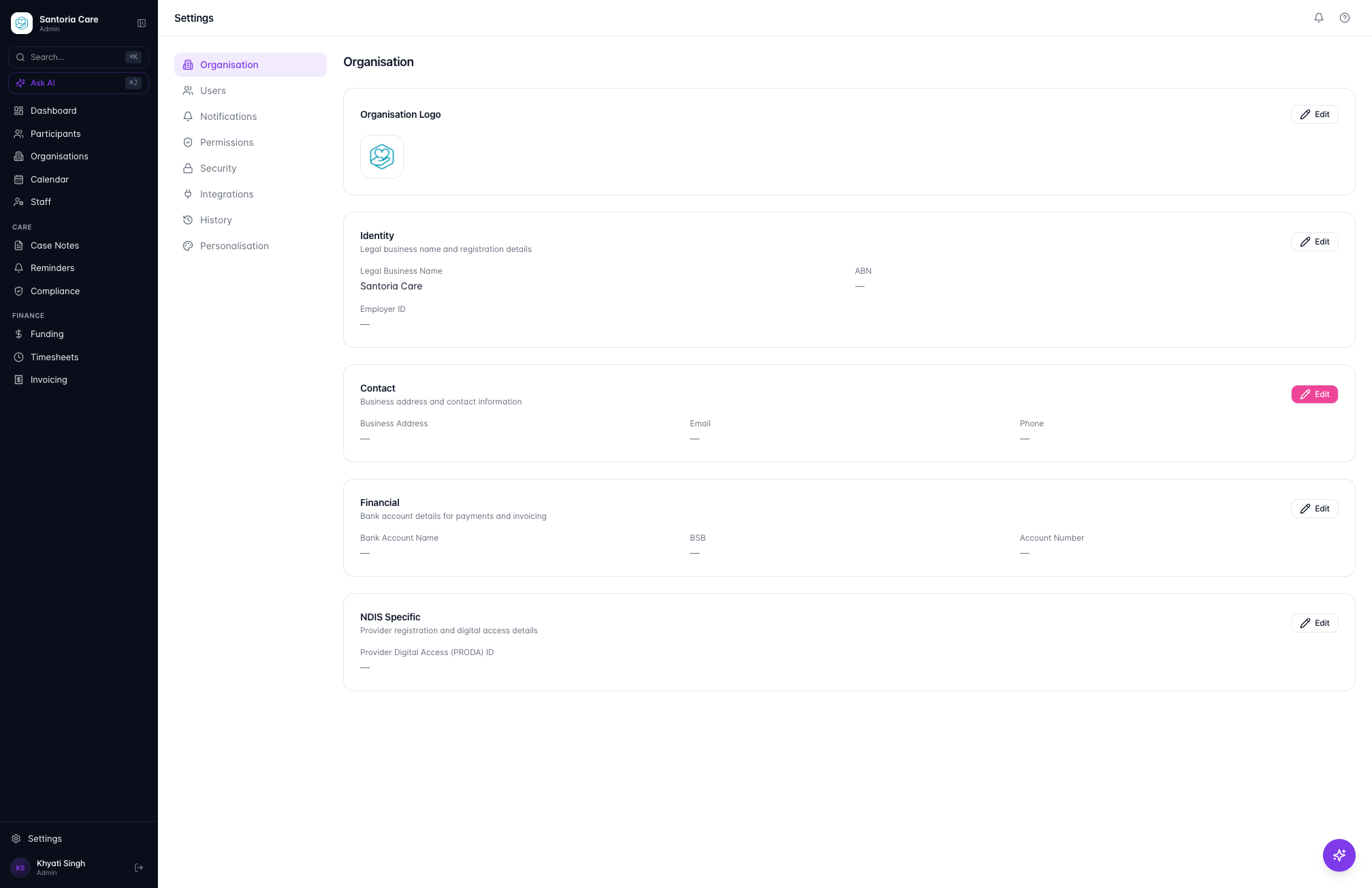This screenshot has height=888, width=1372.
Task: Edit the Organisation Logo
Action: [x=1314, y=114]
